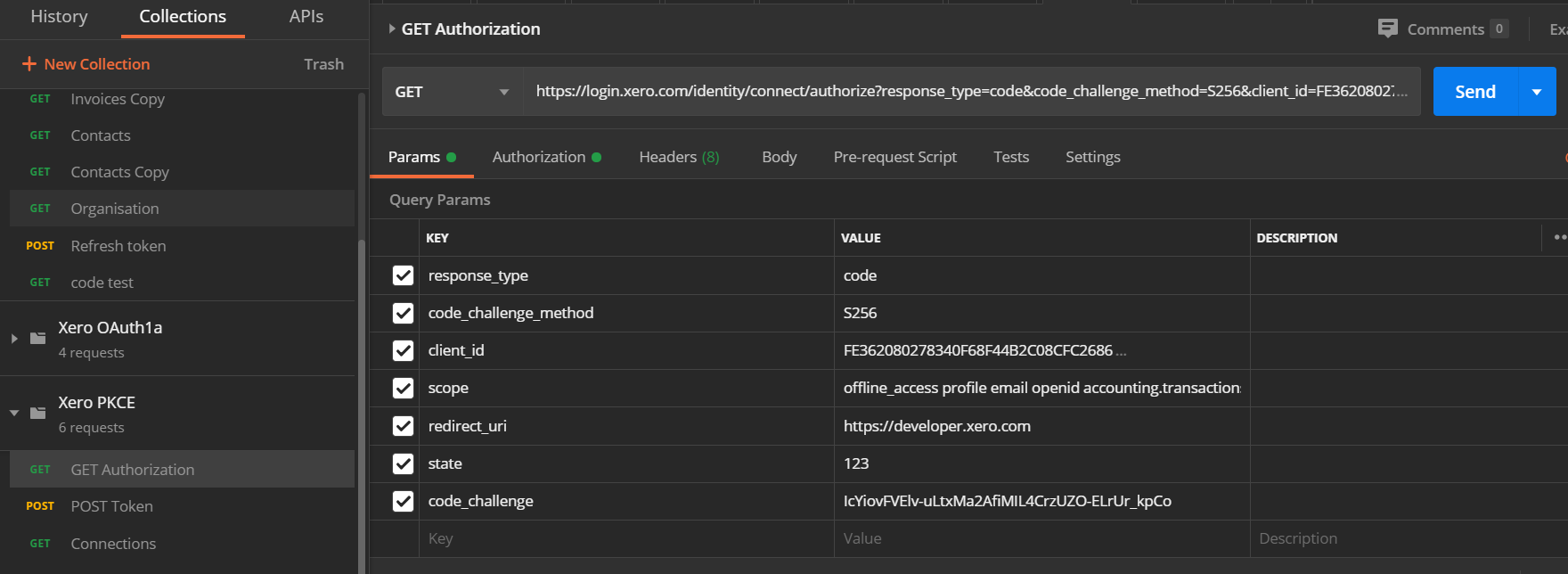Click the value cell 'S256'
Screen dimensions: 1568x574
(x=1041, y=313)
